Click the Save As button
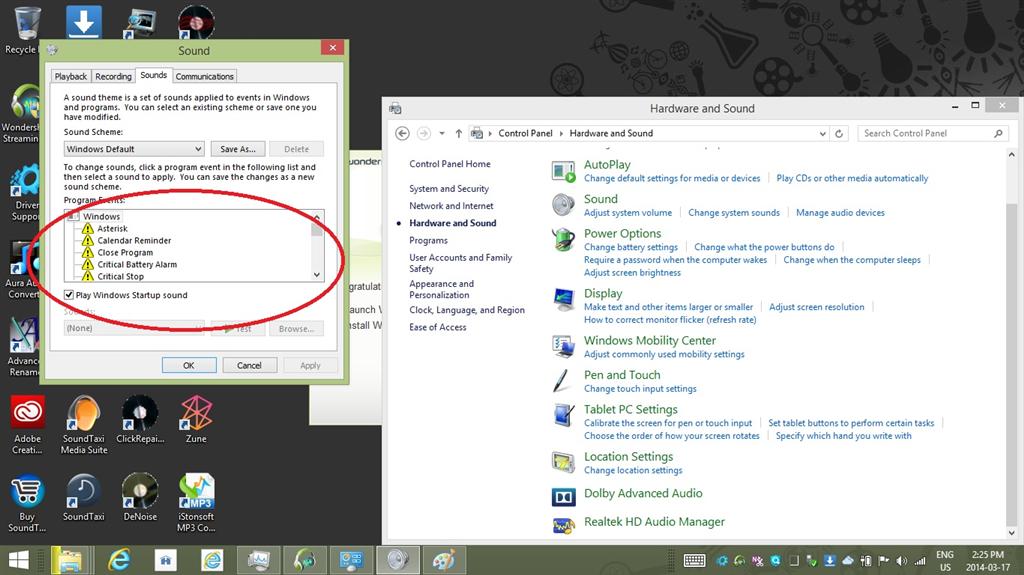Image resolution: width=1024 pixels, height=575 pixels. tap(238, 149)
